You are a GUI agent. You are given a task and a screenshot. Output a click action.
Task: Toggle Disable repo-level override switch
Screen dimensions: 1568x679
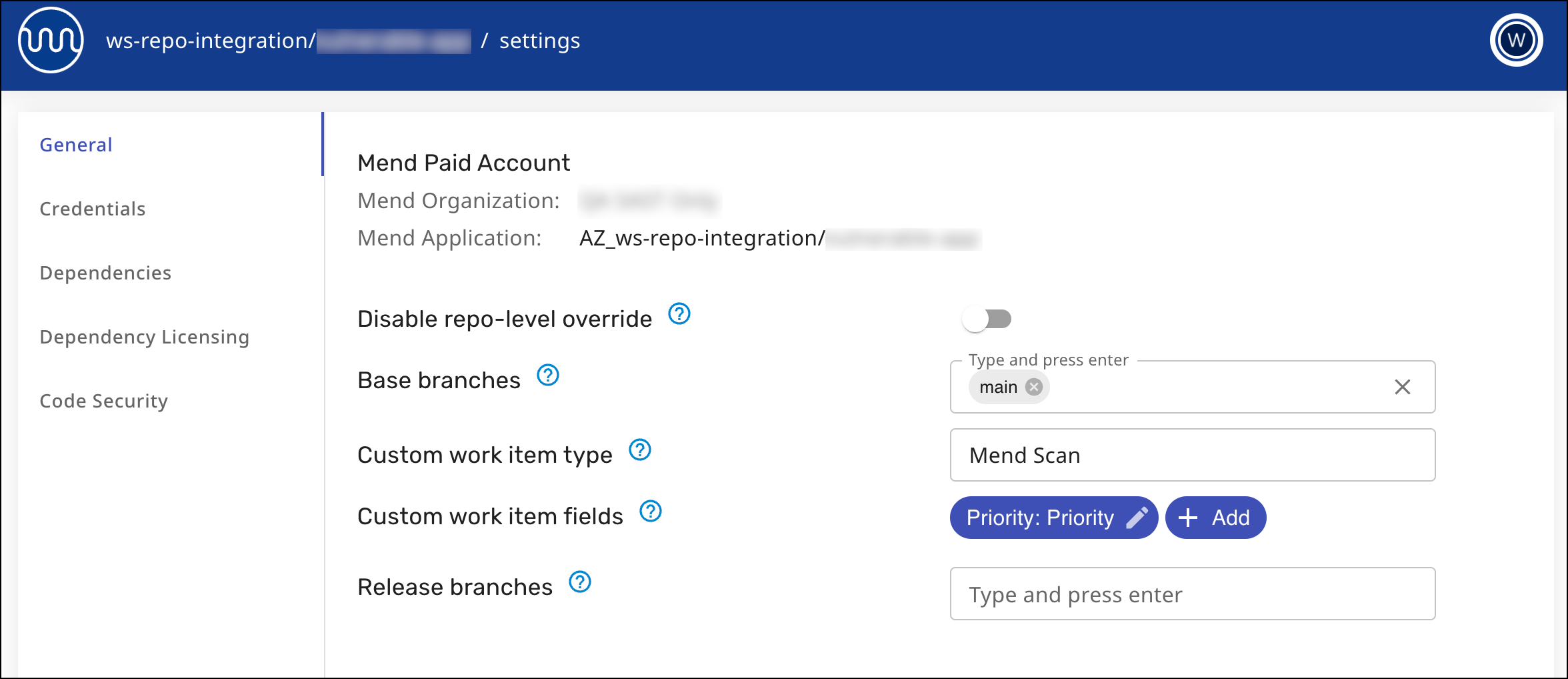pyautogui.click(x=987, y=319)
